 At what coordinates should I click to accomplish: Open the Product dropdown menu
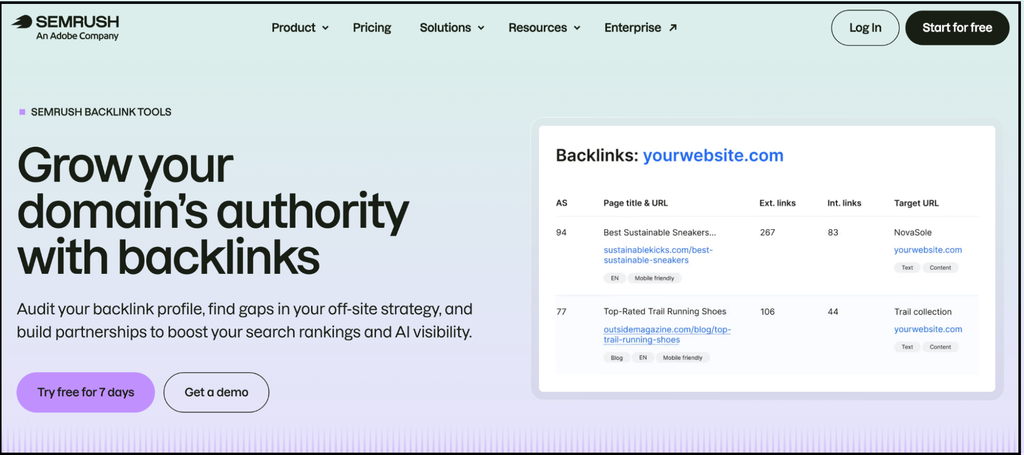[x=300, y=28]
